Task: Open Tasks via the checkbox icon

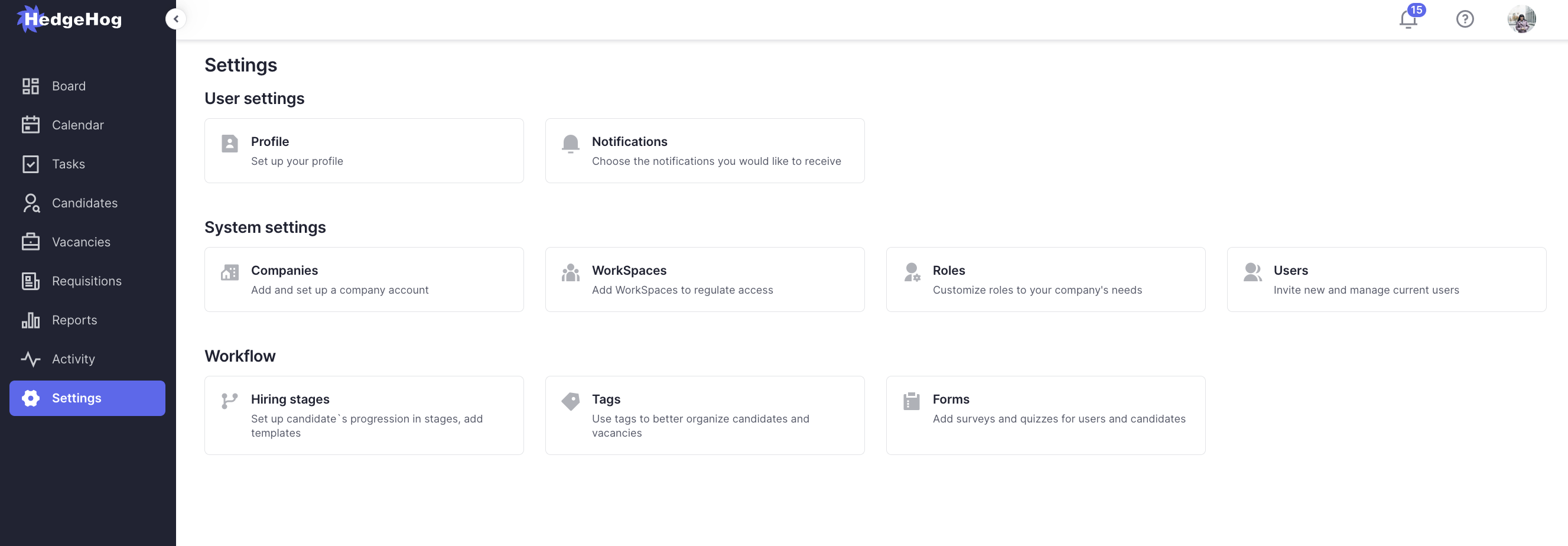Action: click(31, 164)
